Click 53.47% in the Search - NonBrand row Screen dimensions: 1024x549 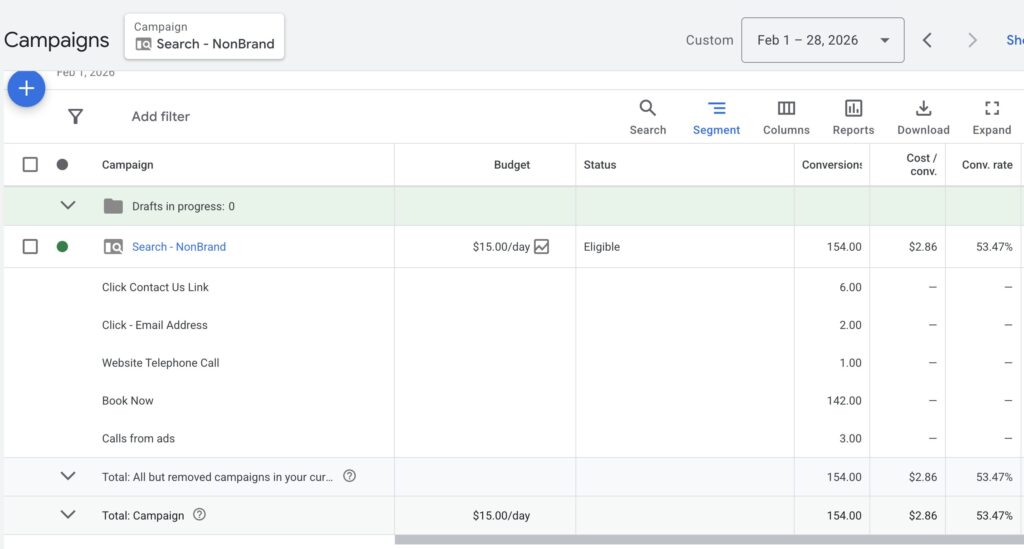click(994, 247)
